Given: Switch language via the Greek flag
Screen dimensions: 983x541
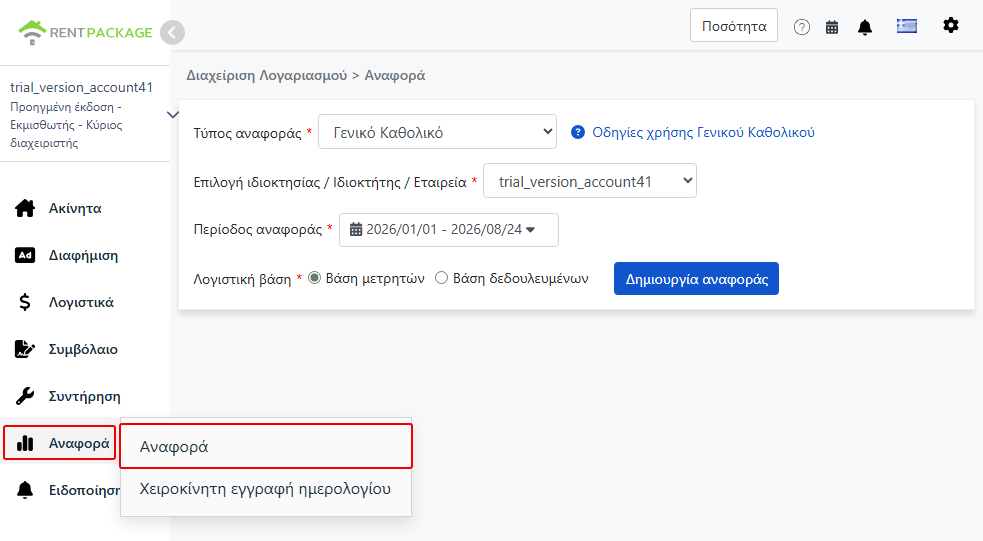Looking at the screenshot, I should [907, 26].
